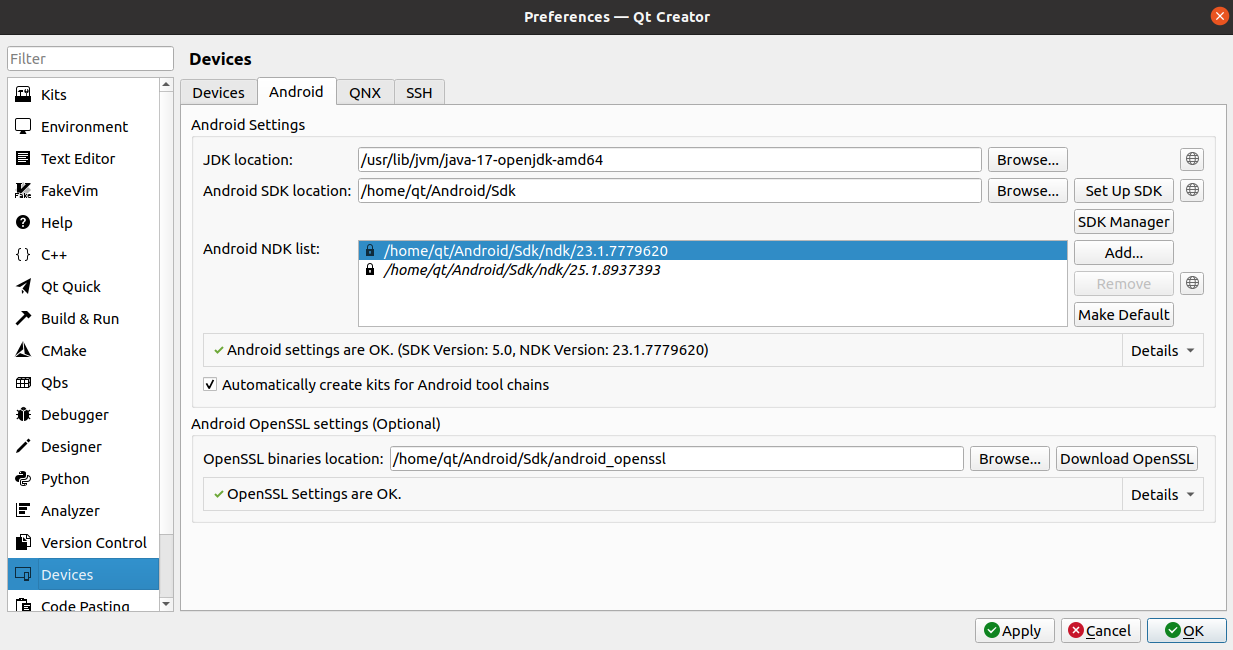
Task: Open the SDK Manager
Action: (x=1124, y=222)
